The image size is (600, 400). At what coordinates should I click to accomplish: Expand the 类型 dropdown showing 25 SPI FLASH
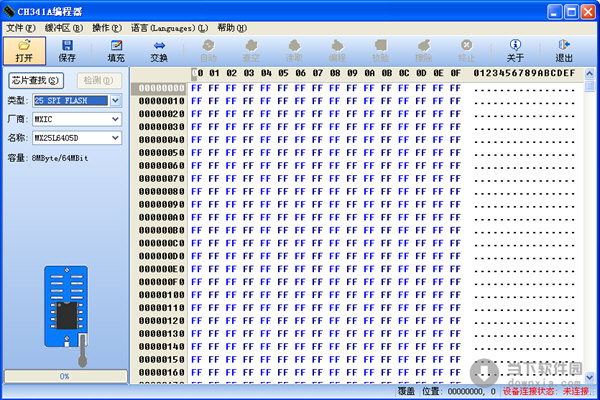pyautogui.click(x=116, y=101)
